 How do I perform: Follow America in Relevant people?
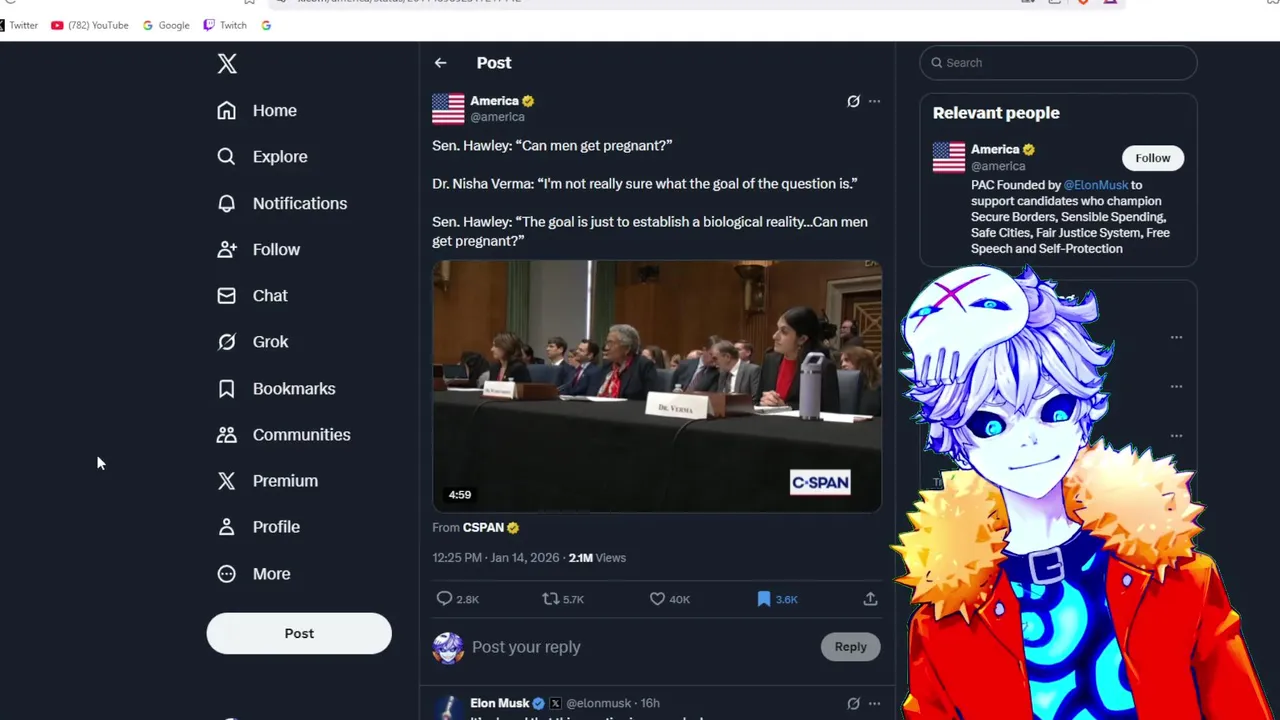click(x=1152, y=158)
